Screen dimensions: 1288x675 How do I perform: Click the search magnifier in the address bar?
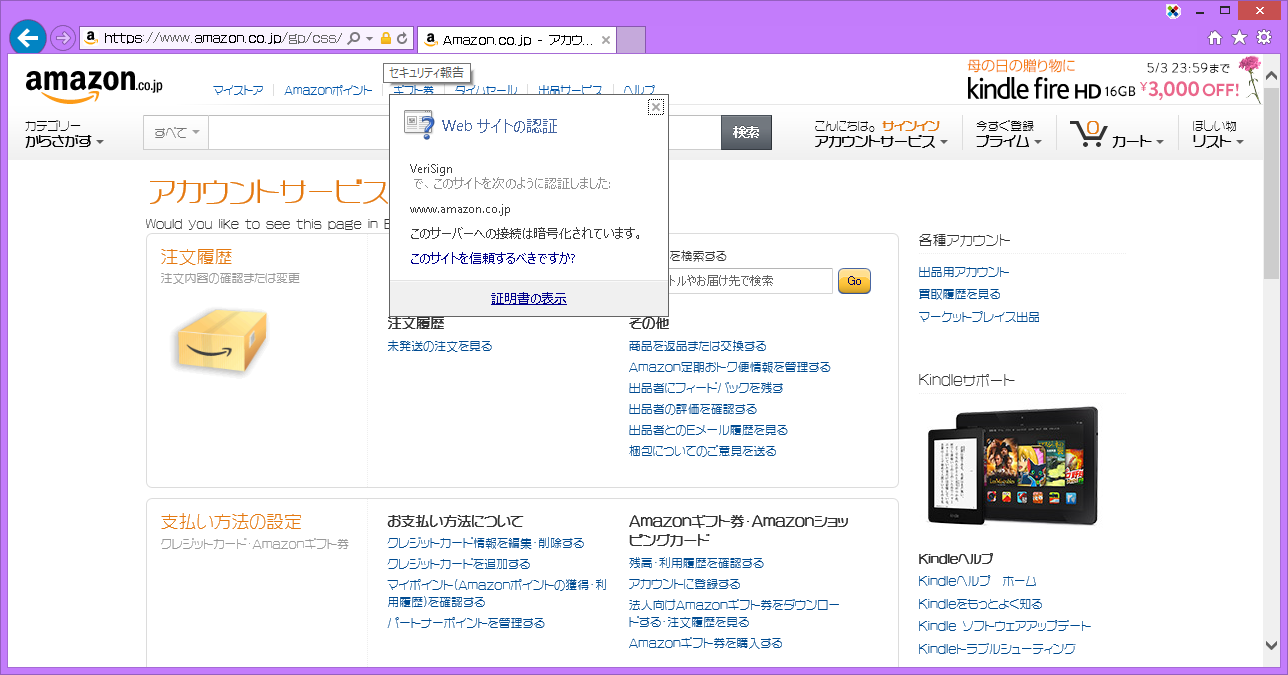(x=353, y=39)
